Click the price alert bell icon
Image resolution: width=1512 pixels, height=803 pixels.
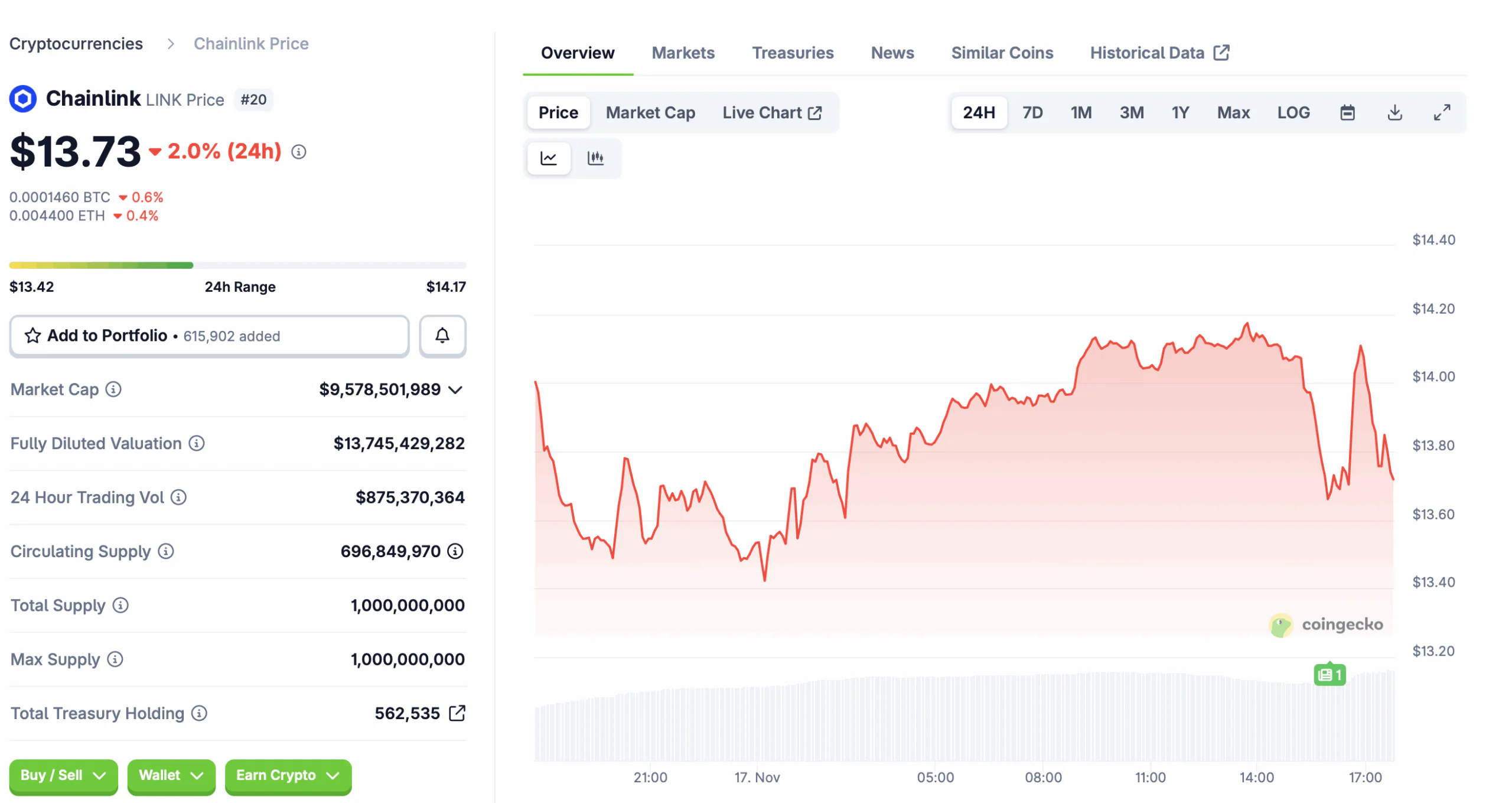click(x=442, y=336)
